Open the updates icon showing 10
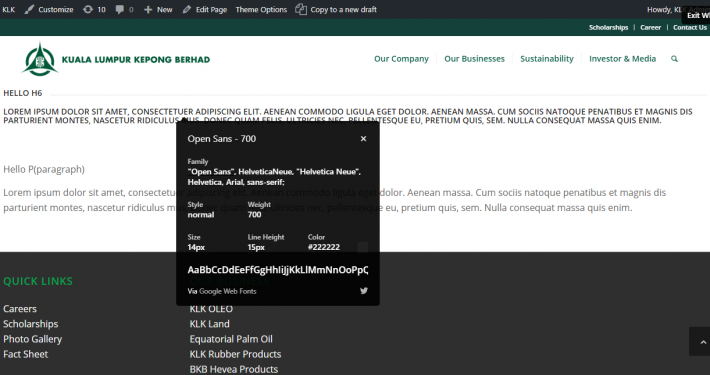 (88, 10)
